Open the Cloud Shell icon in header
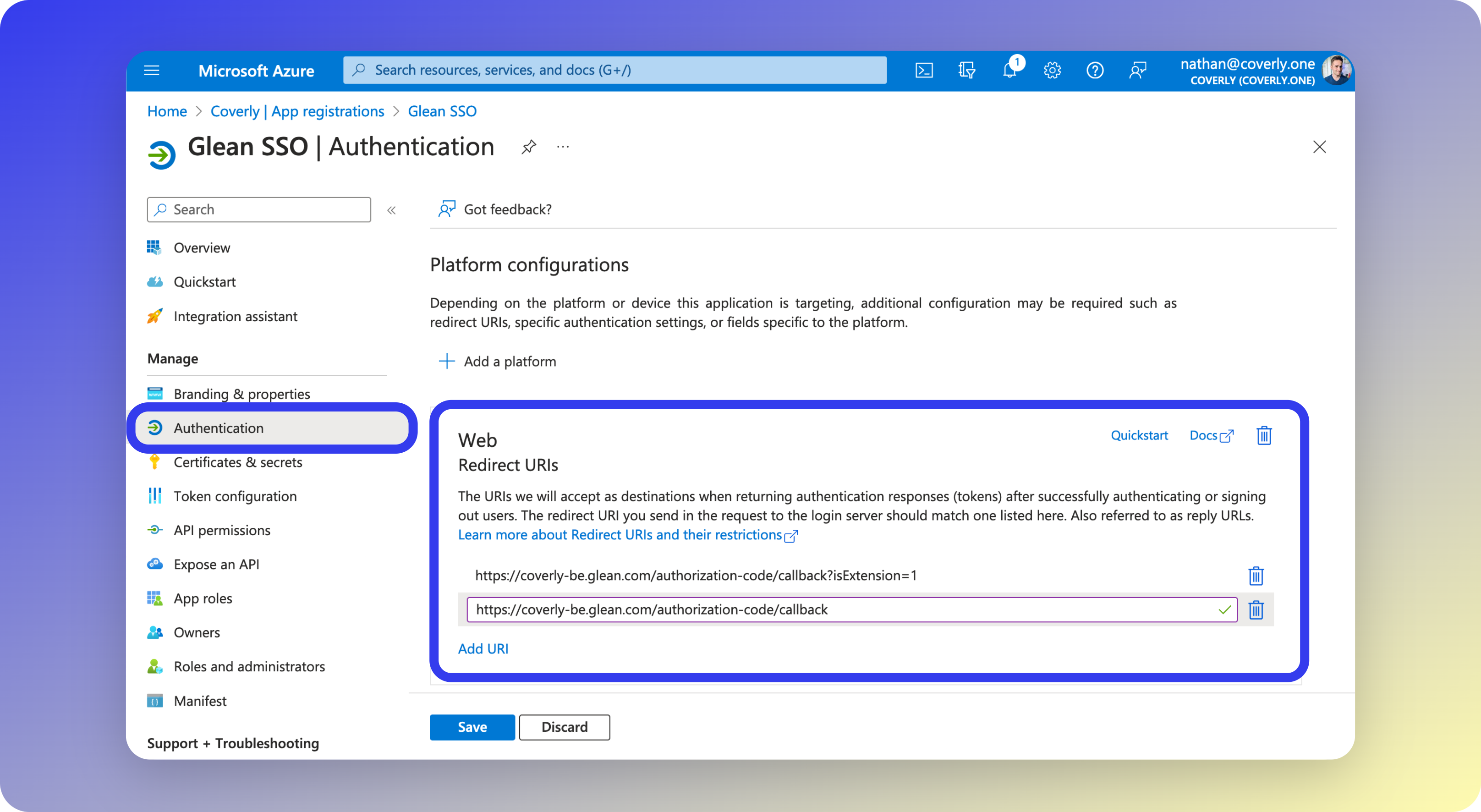The height and width of the screenshot is (812, 1481). coord(924,70)
